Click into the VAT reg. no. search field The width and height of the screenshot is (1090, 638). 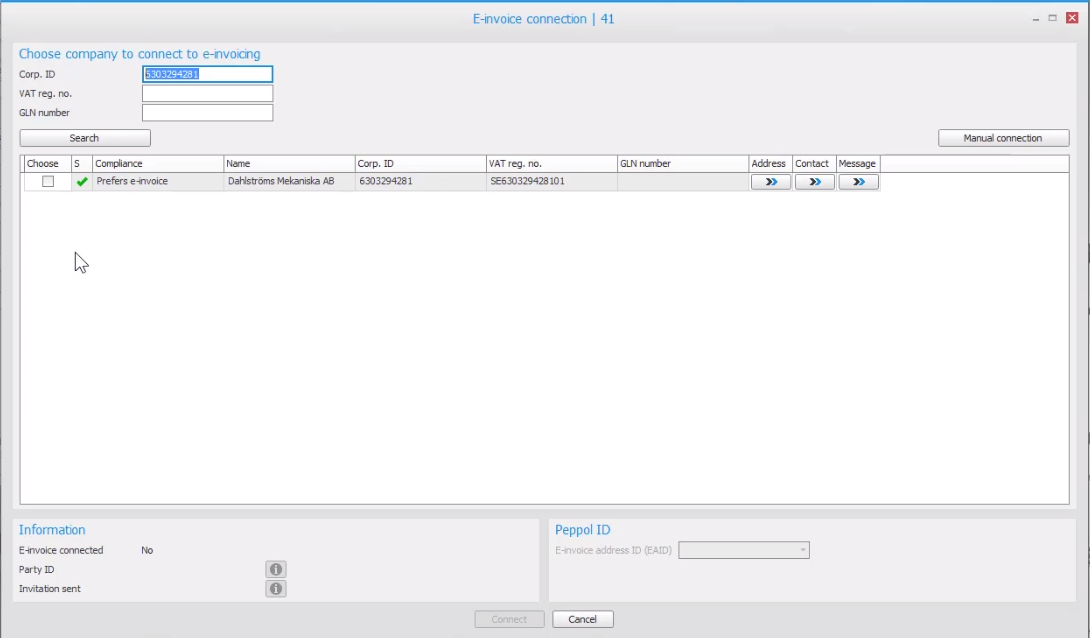[207, 94]
